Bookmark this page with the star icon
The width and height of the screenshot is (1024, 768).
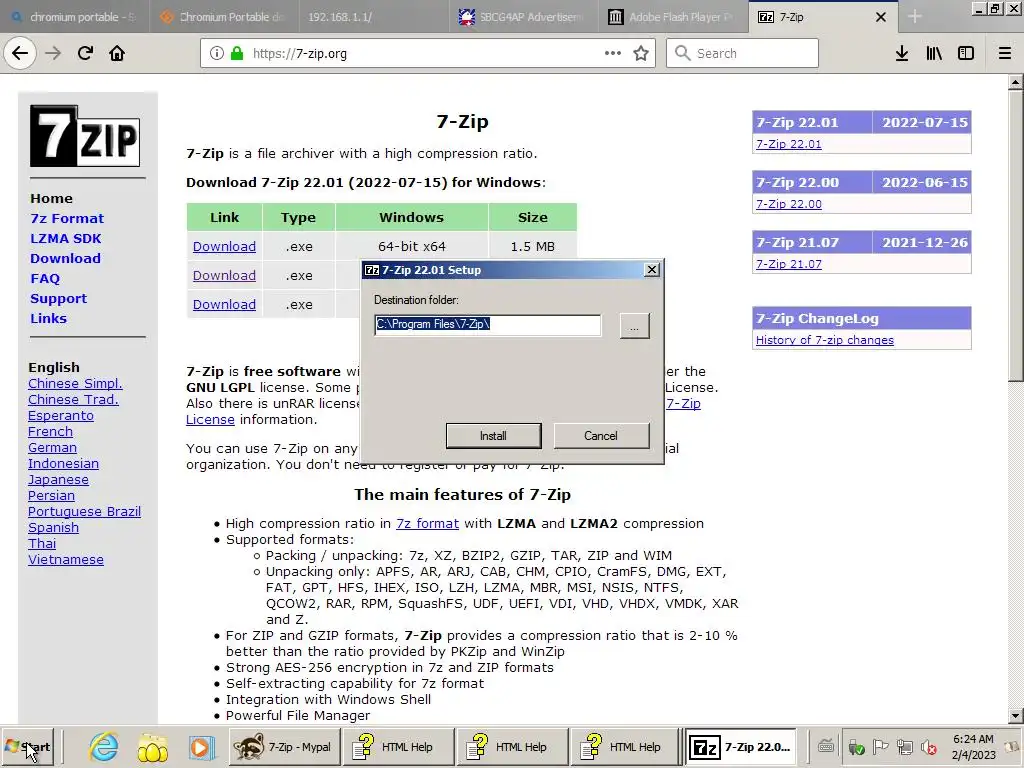[641, 53]
